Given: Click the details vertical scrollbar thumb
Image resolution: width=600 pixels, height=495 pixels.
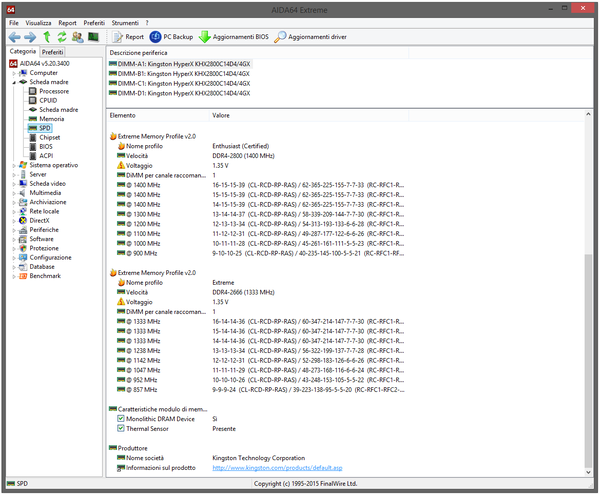Looking at the screenshot, I should [x=588, y=360].
